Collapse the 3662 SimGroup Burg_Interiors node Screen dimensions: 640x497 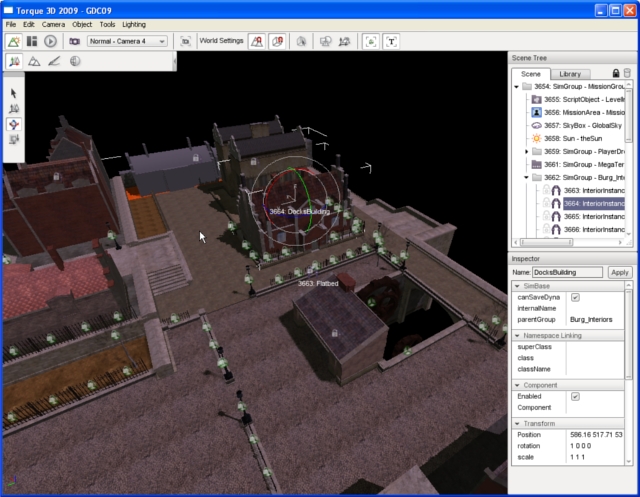coord(527,177)
